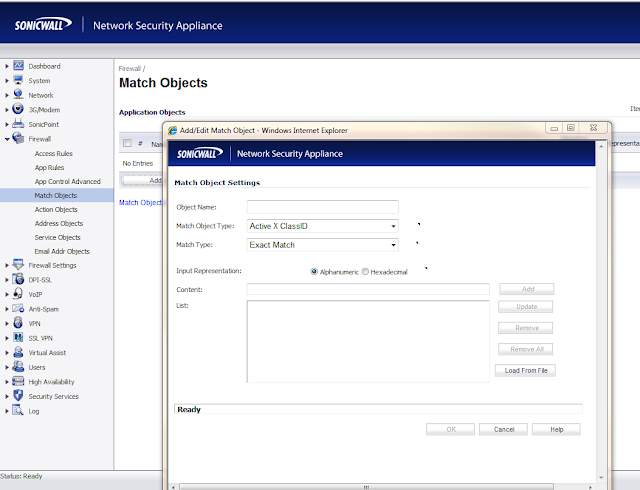This screenshot has height=490, width=640.
Task: Click the Add button in main page
Action: 142,180
